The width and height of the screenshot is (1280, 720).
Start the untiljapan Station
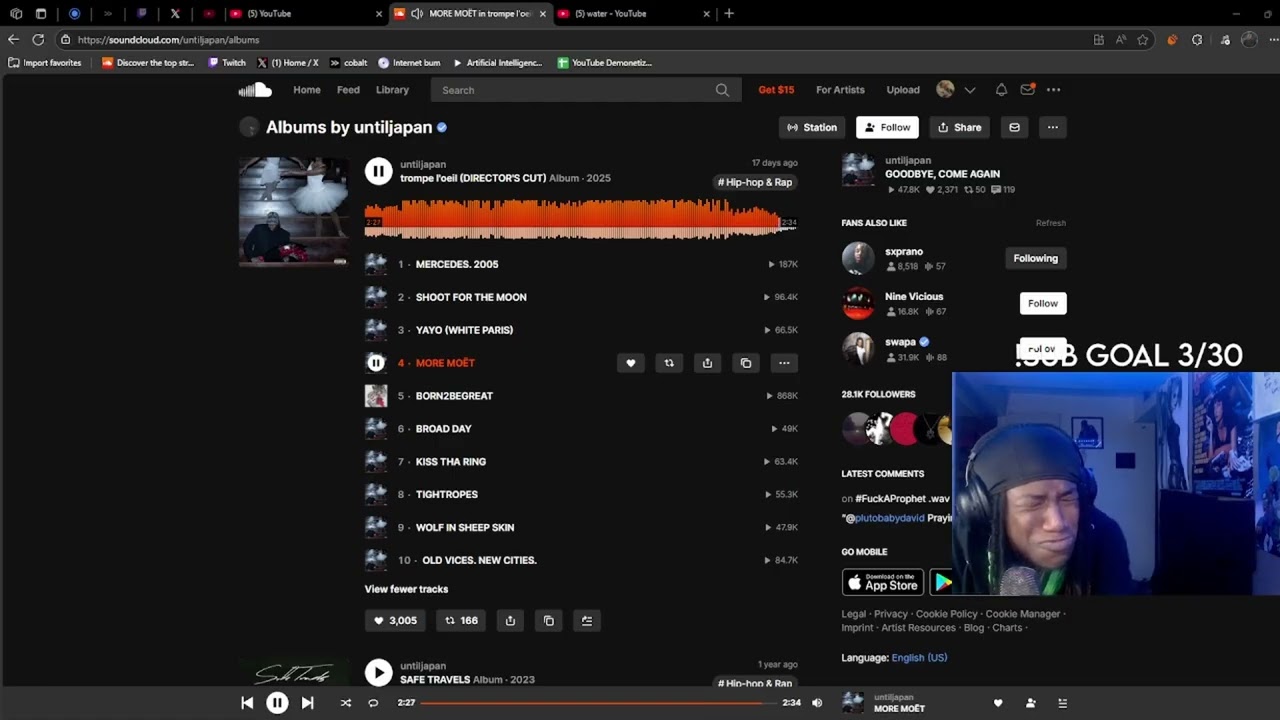(812, 127)
